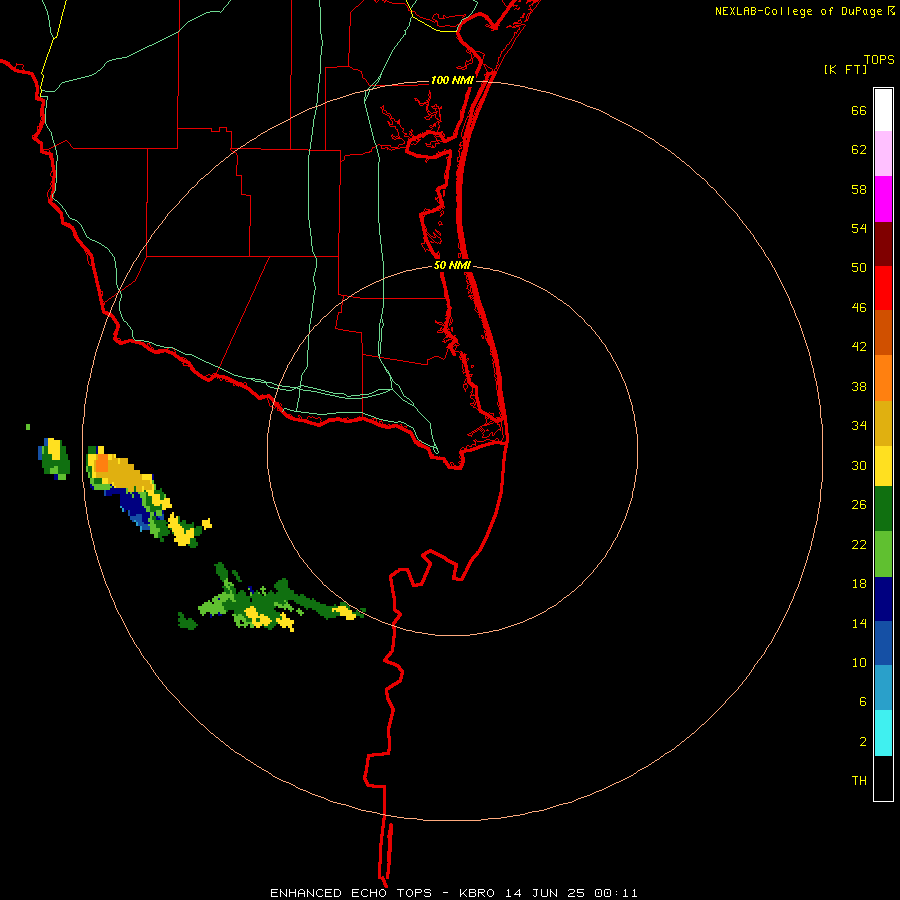Click the "50 NMI" range ring label
The image size is (900, 900).
point(452,265)
